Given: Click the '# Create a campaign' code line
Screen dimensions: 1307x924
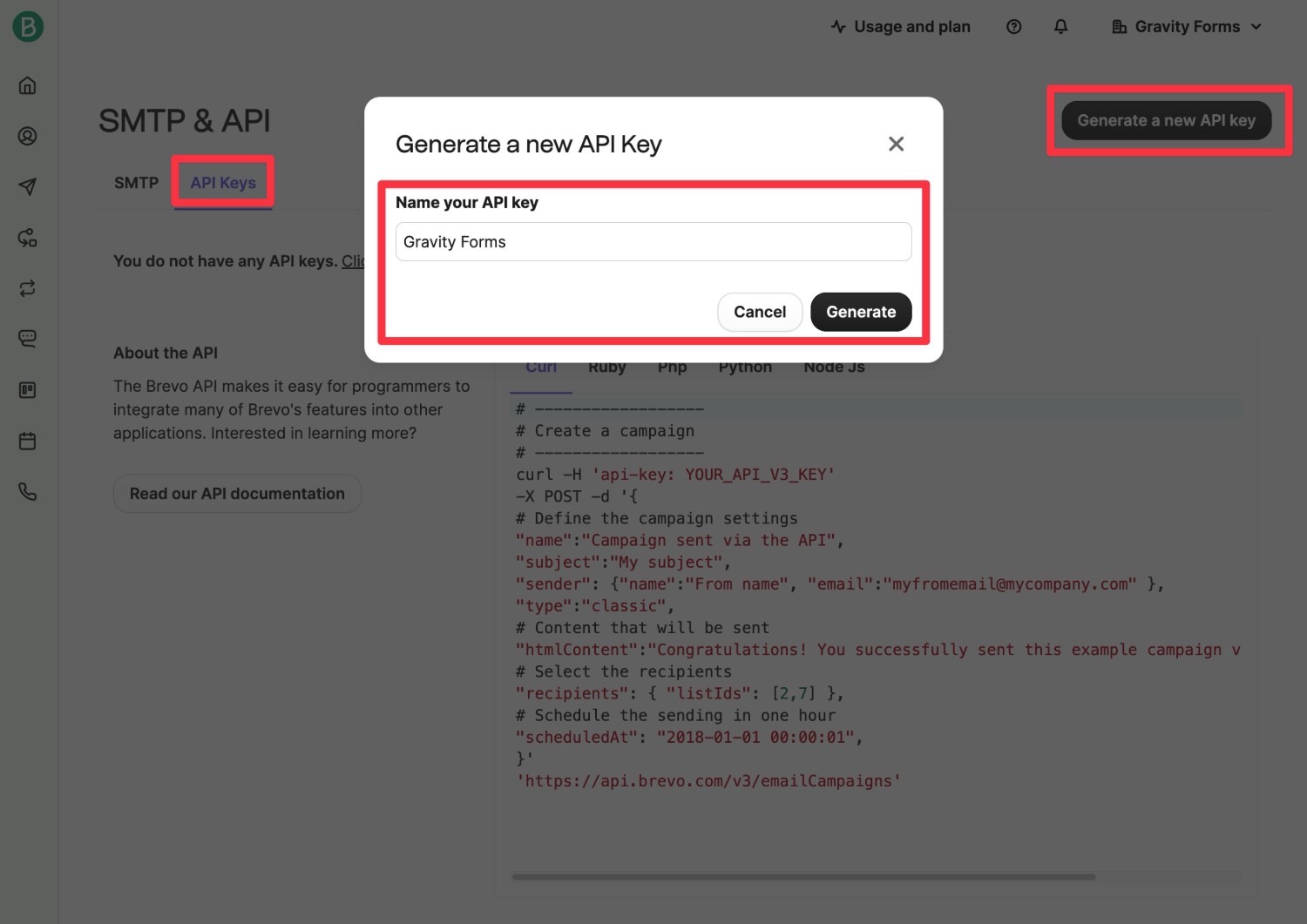Looking at the screenshot, I should pos(606,431).
